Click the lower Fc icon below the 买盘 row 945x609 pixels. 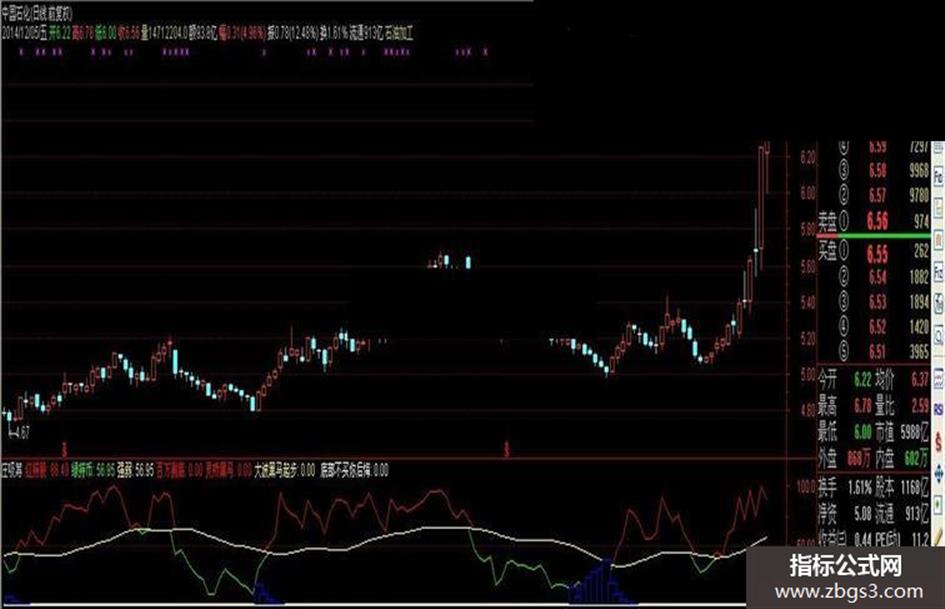938,270
